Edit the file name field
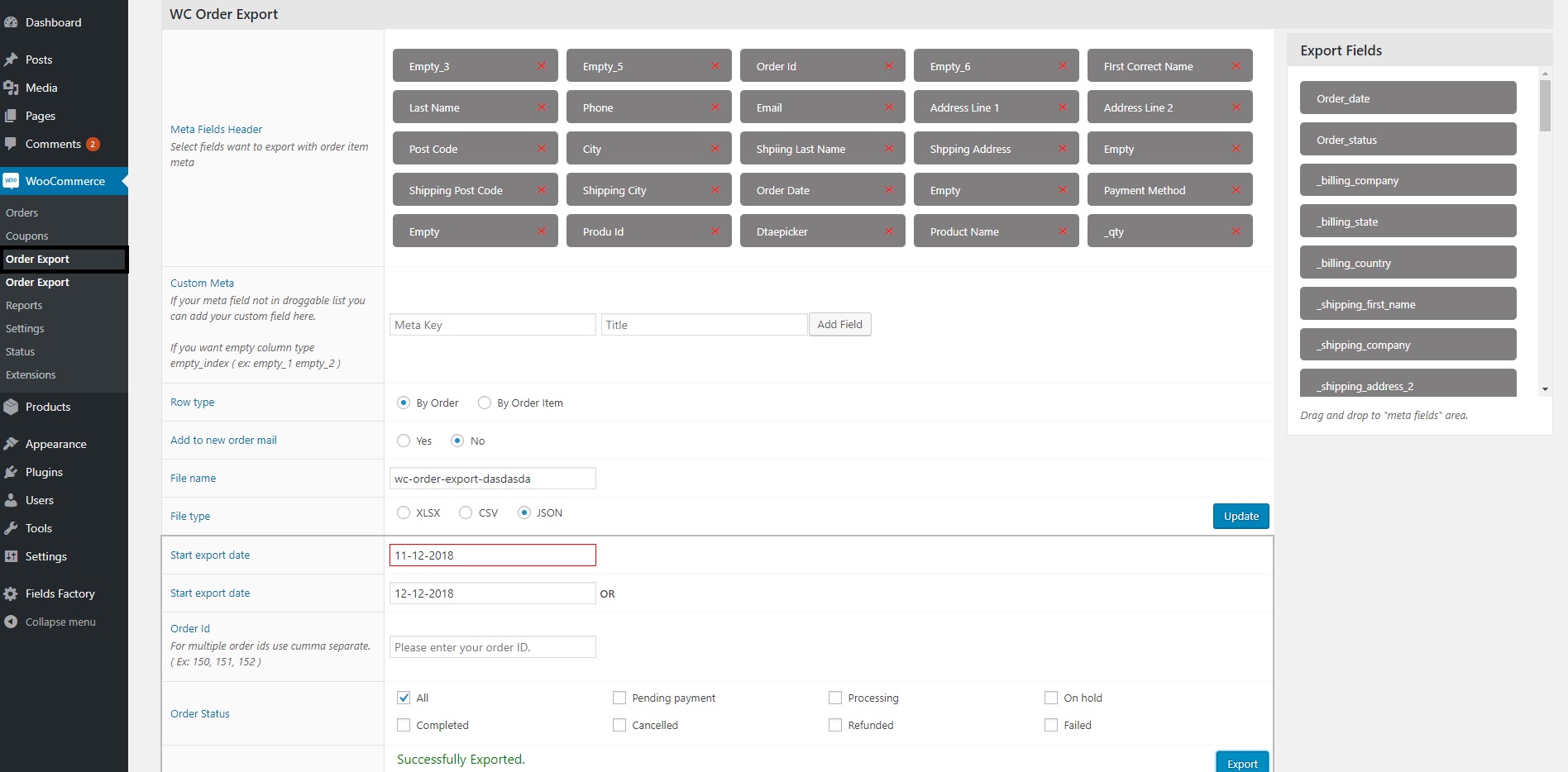 click(493, 479)
